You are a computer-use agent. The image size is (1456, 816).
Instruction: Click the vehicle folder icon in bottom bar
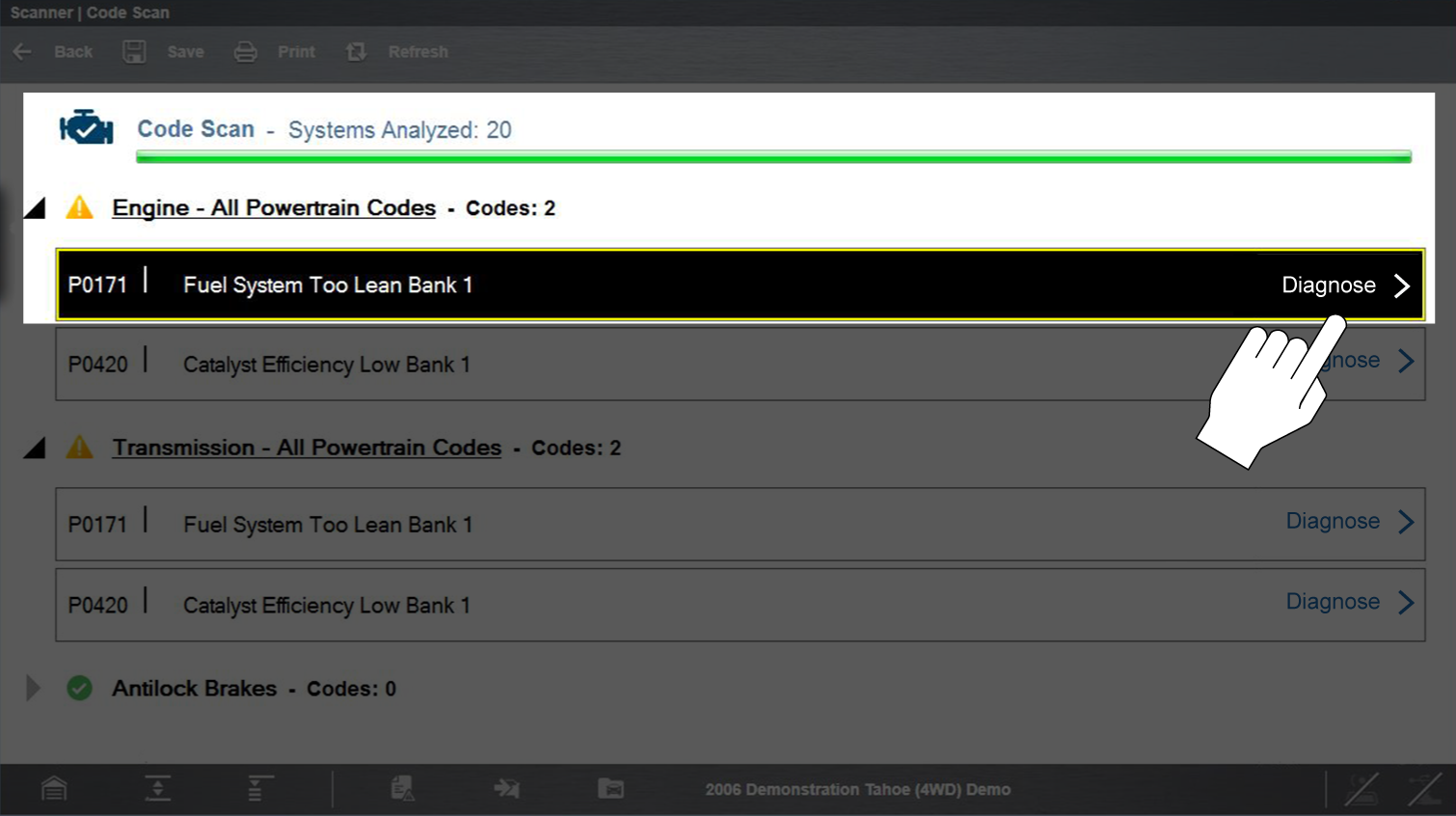click(x=610, y=789)
